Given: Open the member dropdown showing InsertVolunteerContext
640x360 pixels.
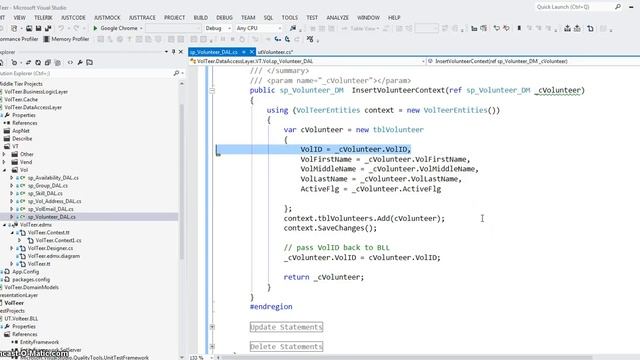Looking at the screenshot, I should 533,61.
